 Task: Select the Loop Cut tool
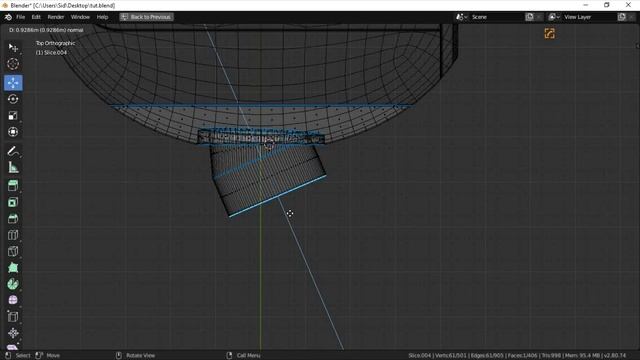(13, 235)
